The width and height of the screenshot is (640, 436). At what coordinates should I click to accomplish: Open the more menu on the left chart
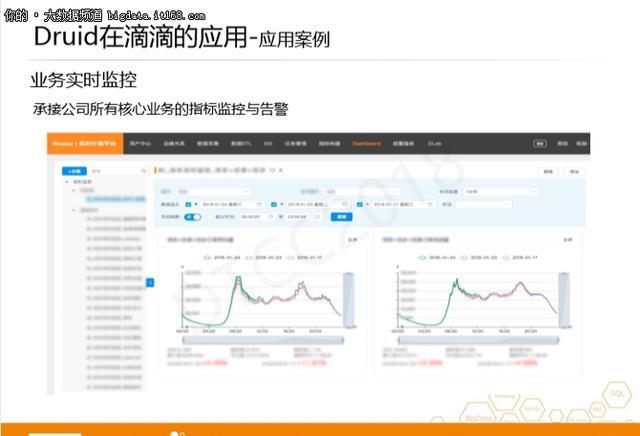(x=352, y=240)
